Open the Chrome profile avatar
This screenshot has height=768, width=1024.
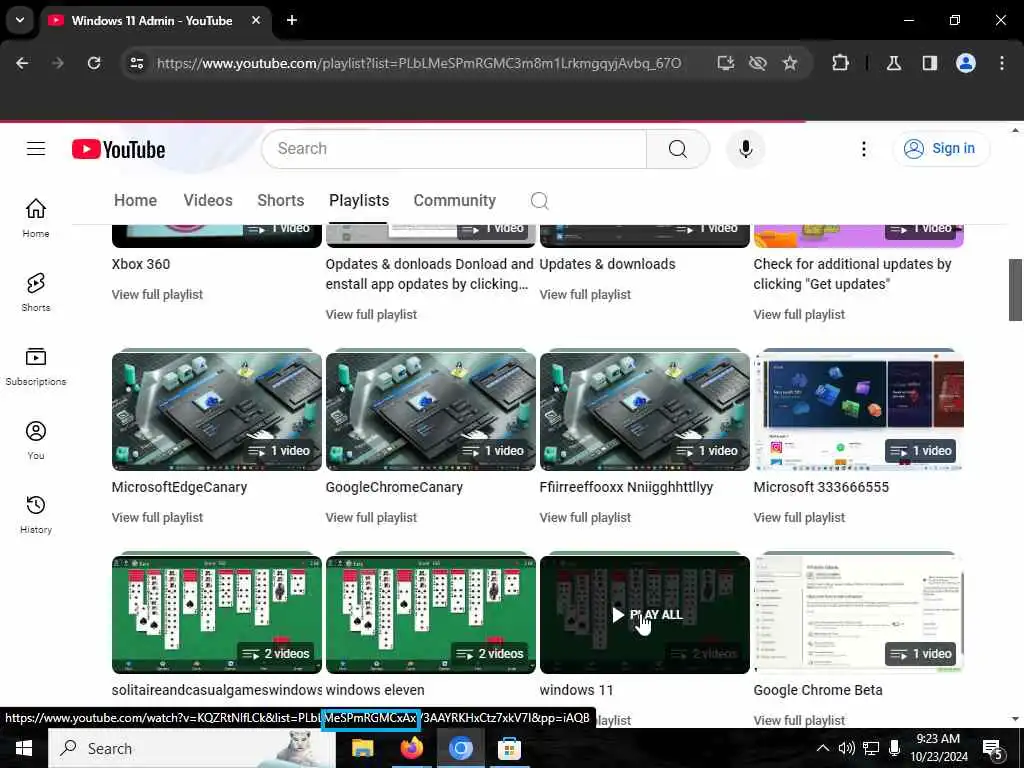(x=966, y=63)
